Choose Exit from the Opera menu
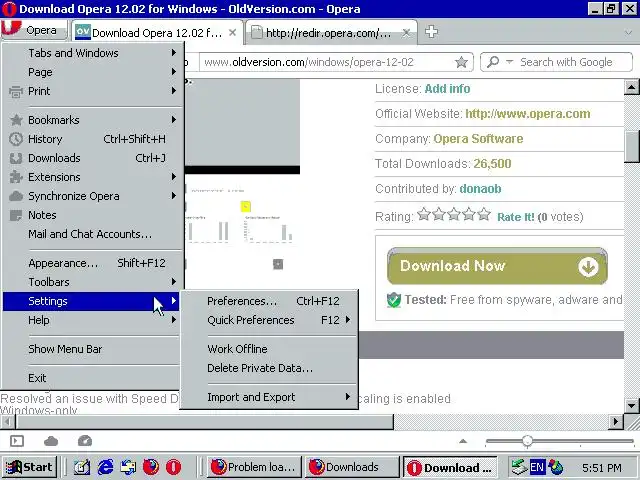Image resolution: width=640 pixels, height=480 pixels. [x=92, y=378]
